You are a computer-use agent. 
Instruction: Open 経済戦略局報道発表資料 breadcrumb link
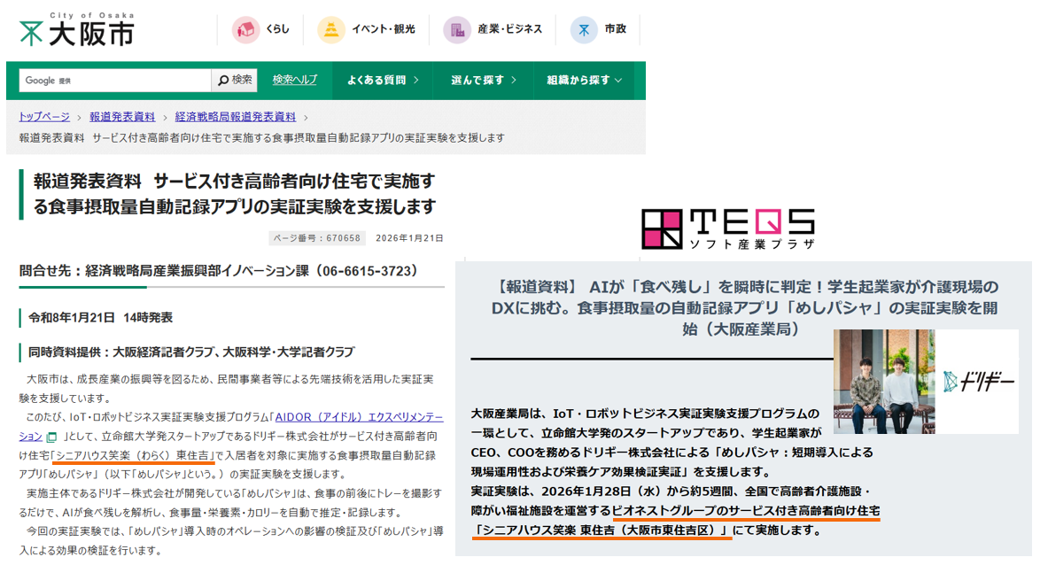pos(235,117)
